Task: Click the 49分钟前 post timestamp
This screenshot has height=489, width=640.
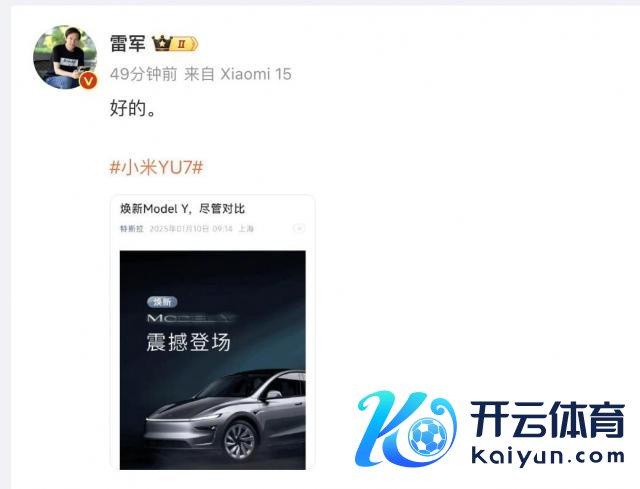Action: (x=144, y=74)
